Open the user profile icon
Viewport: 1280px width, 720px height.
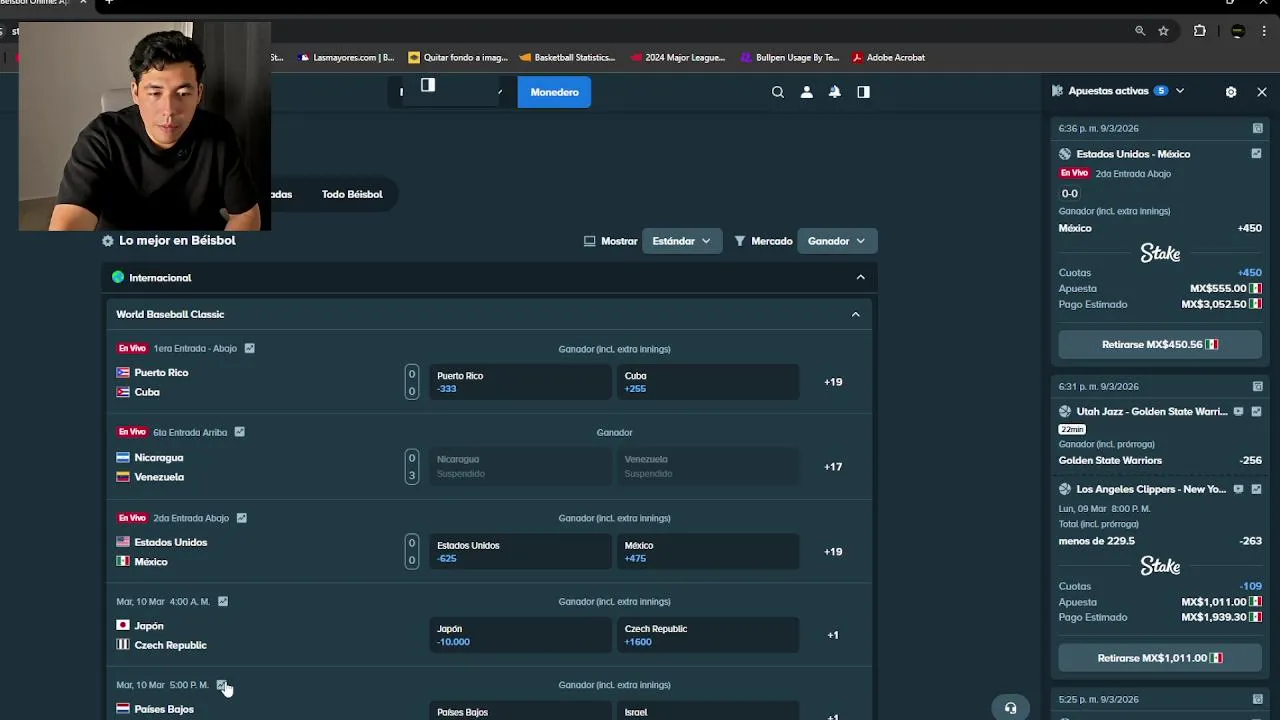[x=806, y=92]
